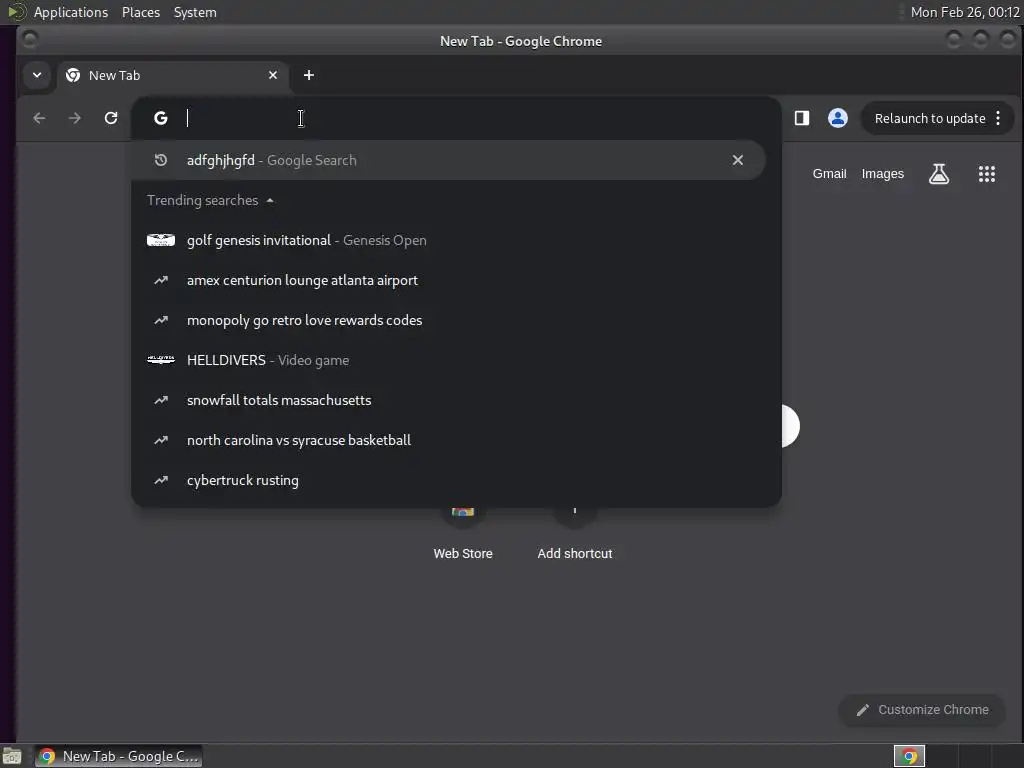This screenshot has width=1024, height=768.
Task: Click show desktop icon in bottom panel
Action: tap(12, 756)
